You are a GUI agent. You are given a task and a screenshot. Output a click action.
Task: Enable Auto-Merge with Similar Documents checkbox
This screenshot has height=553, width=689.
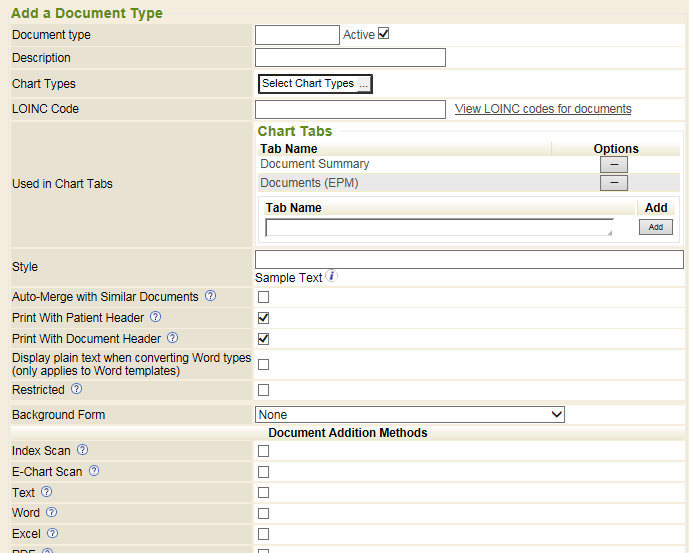pyautogui.click(x=264, y=297)
